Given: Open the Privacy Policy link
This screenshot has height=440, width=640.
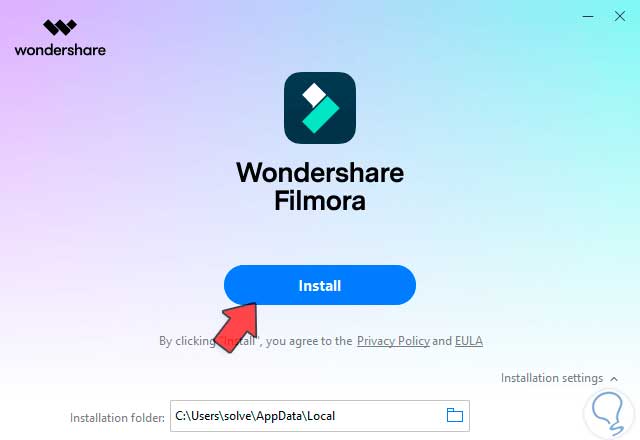Looking at the screenshot, I should point(393,341).
